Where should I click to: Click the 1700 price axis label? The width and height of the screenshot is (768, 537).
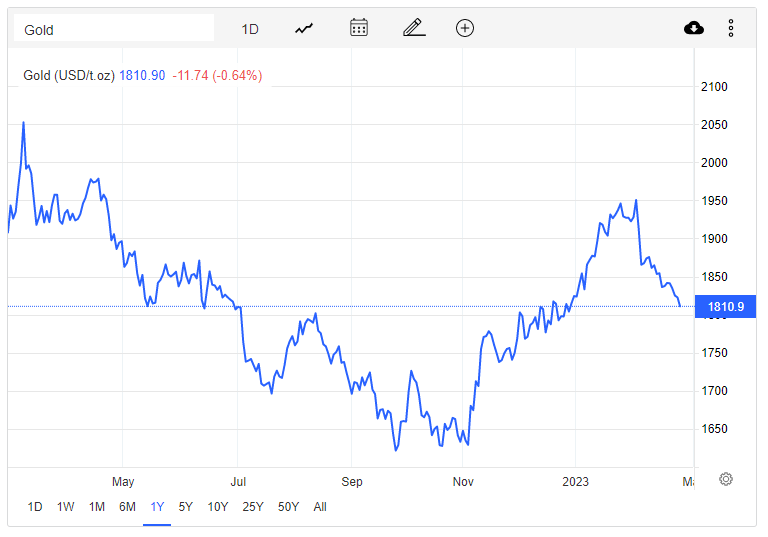pos(714,391)
